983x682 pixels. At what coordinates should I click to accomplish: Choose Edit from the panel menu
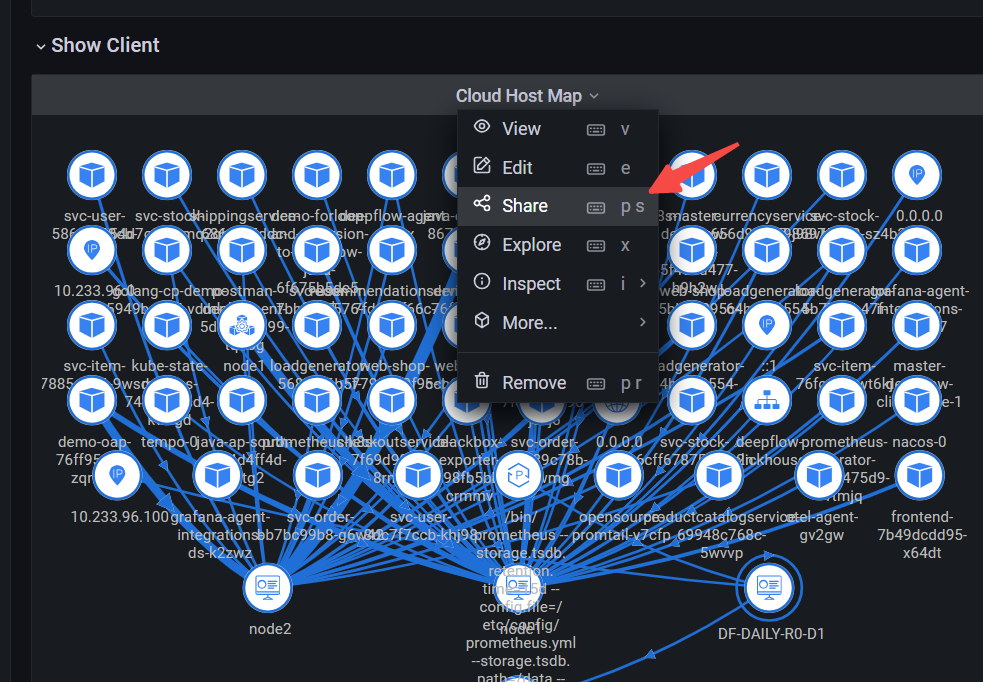[x=517, y=167]
